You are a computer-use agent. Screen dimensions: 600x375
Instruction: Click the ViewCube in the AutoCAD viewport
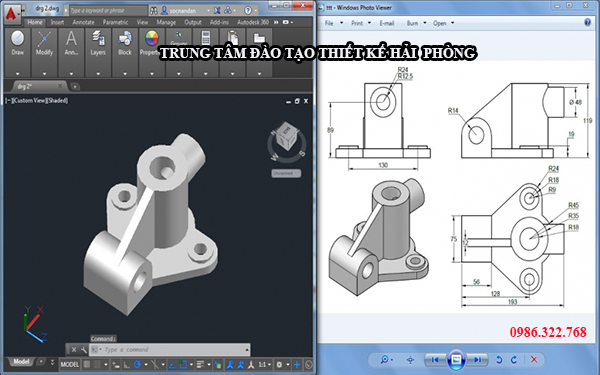pyautogui.click(x=286, y=138)
